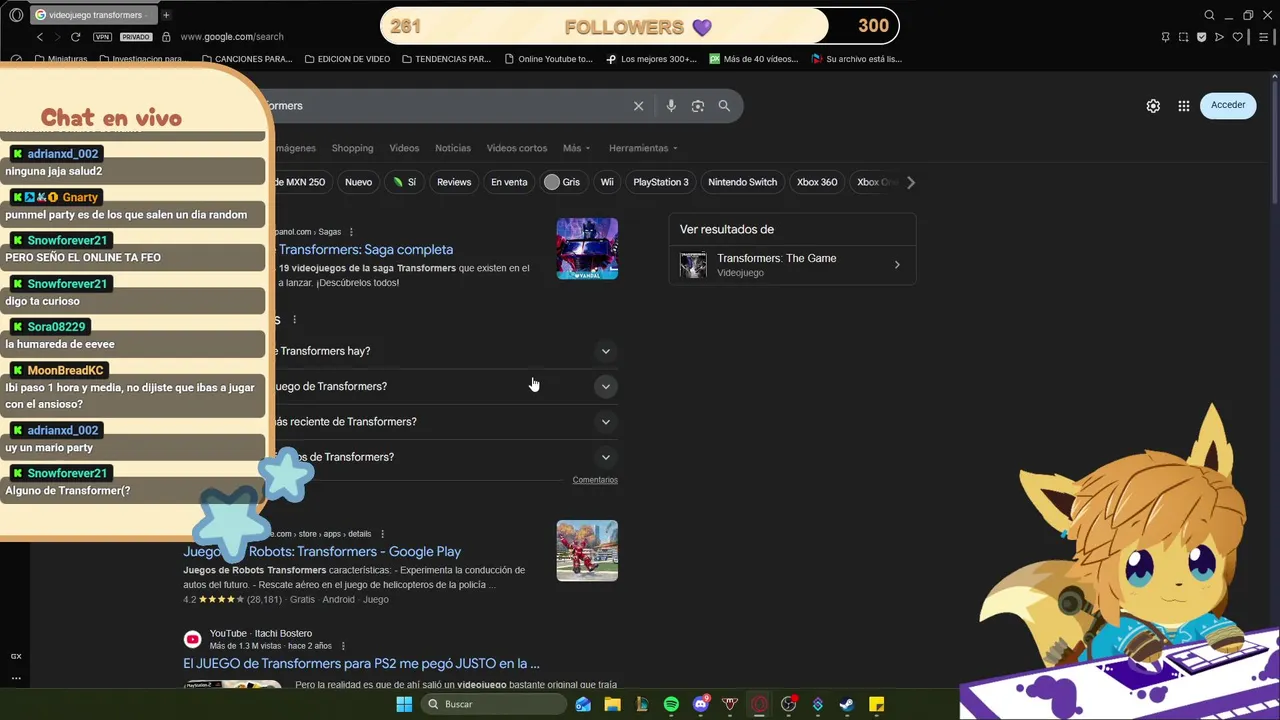Switch to the Videos cortos tab
Screen dimensions: 1280x720
517,148
